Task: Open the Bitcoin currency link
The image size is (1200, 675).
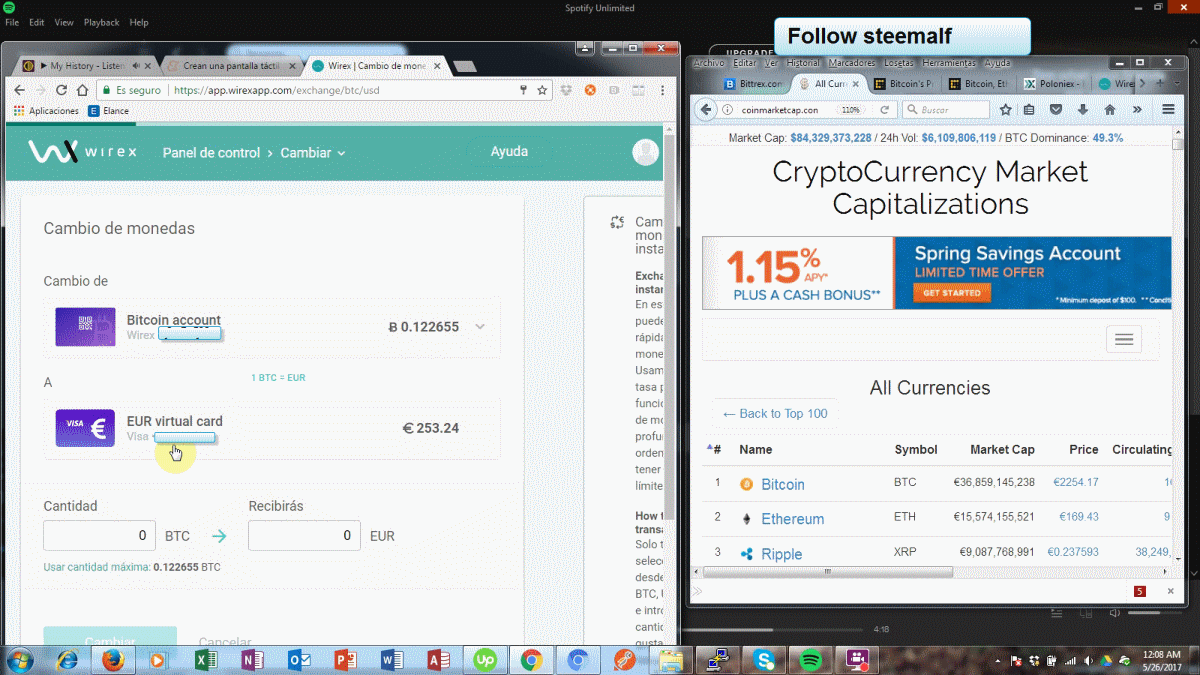Action: click(783, 484)
